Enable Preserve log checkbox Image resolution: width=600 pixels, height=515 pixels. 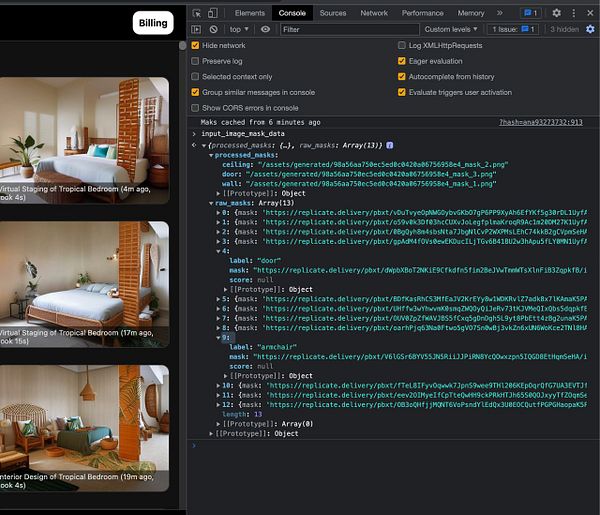(195, 61)
